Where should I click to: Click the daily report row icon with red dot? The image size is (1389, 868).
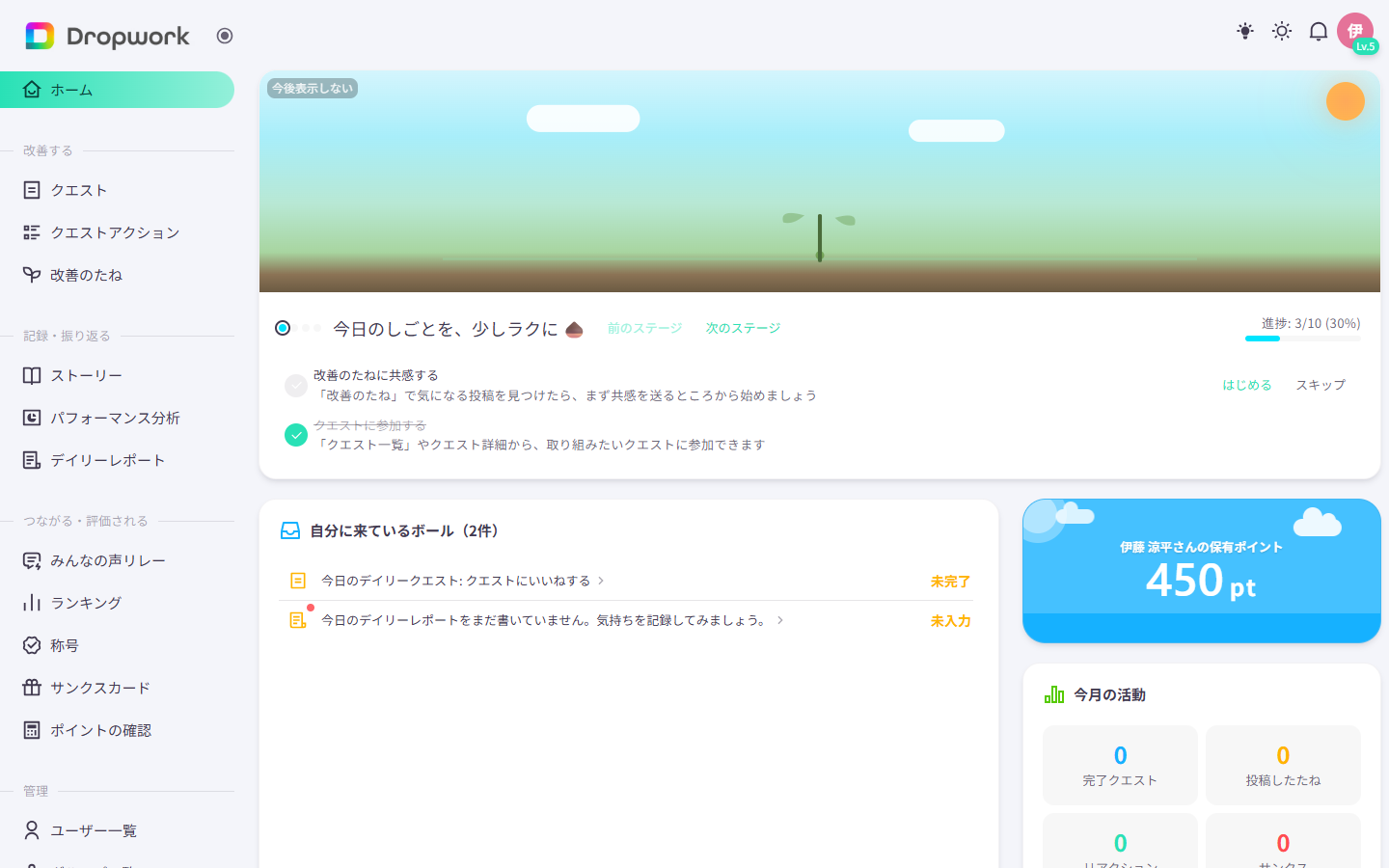pyautogui.click(x=298, y=619)
